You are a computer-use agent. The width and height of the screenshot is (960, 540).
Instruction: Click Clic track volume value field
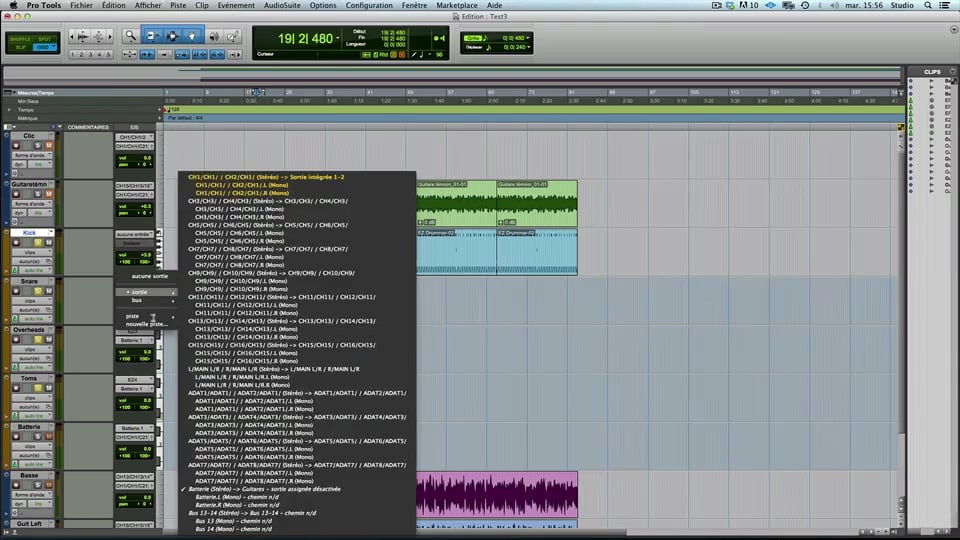point(135,158)
